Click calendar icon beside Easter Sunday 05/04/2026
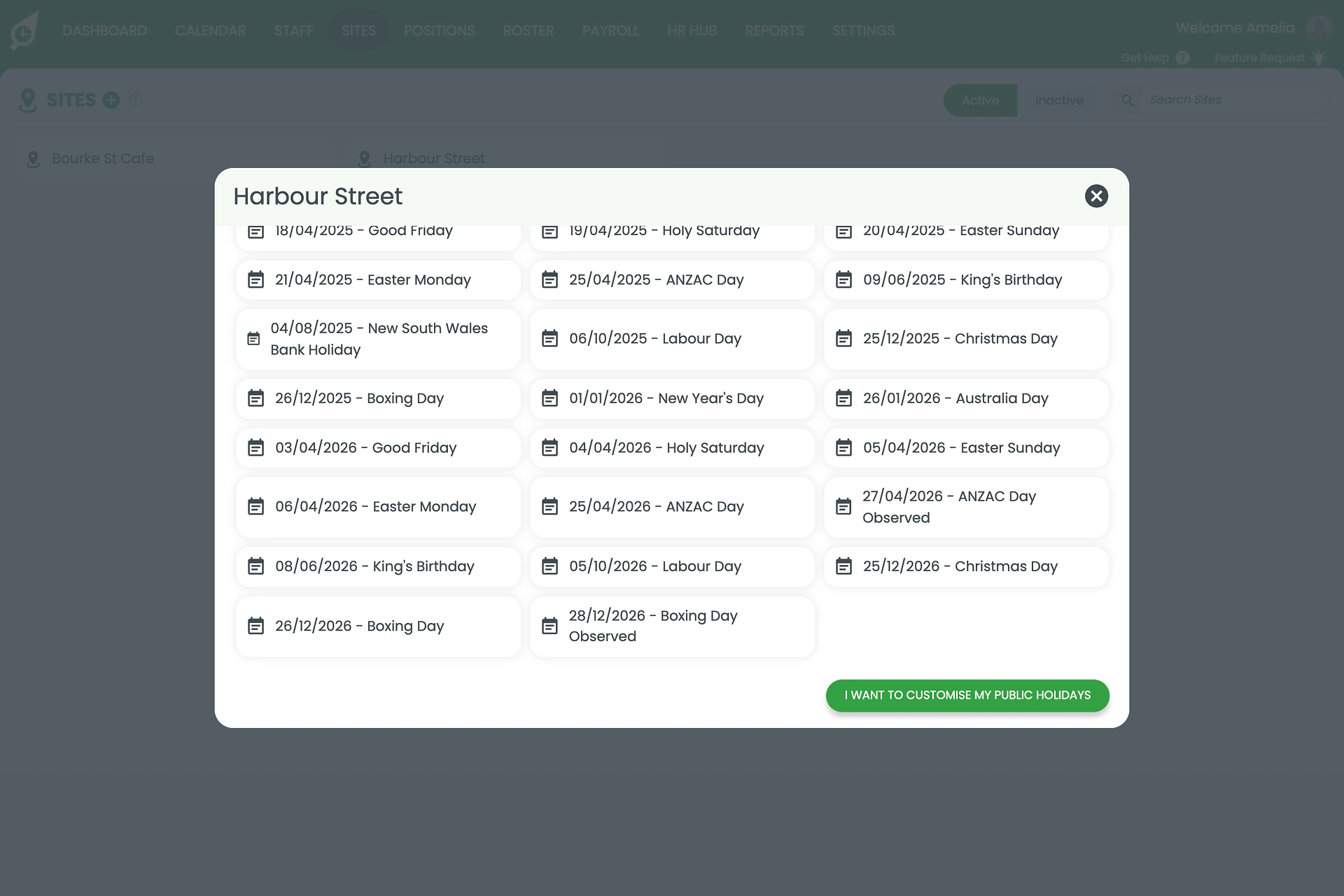 pyautogui.click(x=844, y=448)
